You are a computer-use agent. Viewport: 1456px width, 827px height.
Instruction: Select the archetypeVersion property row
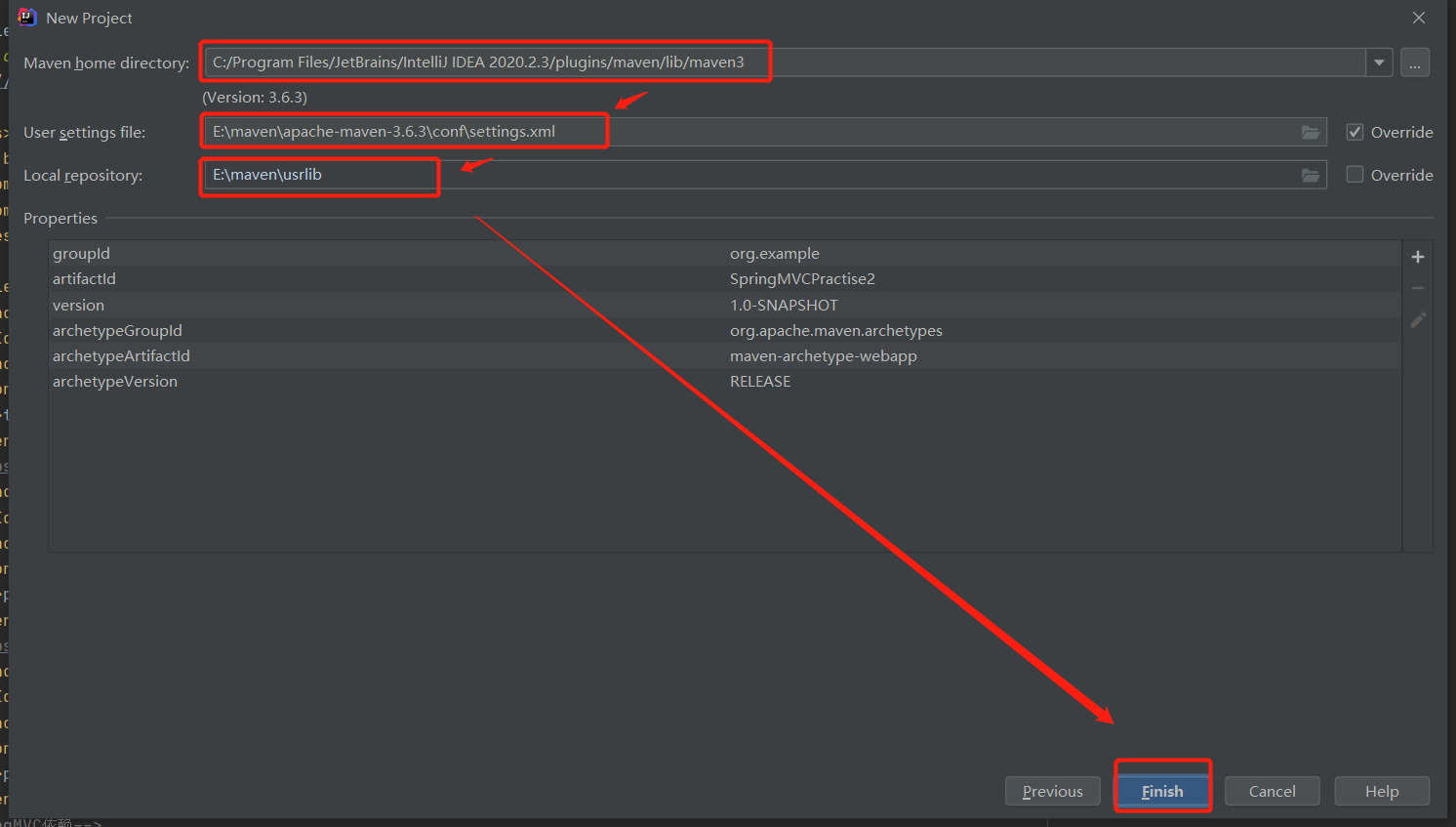point(725,381)
